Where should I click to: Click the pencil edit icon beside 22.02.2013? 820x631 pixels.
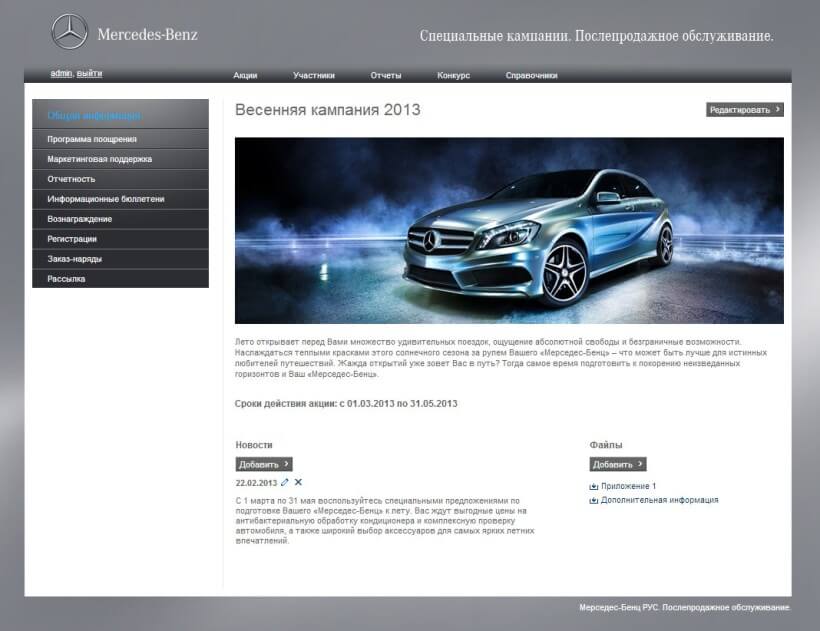tap(284, 482)
